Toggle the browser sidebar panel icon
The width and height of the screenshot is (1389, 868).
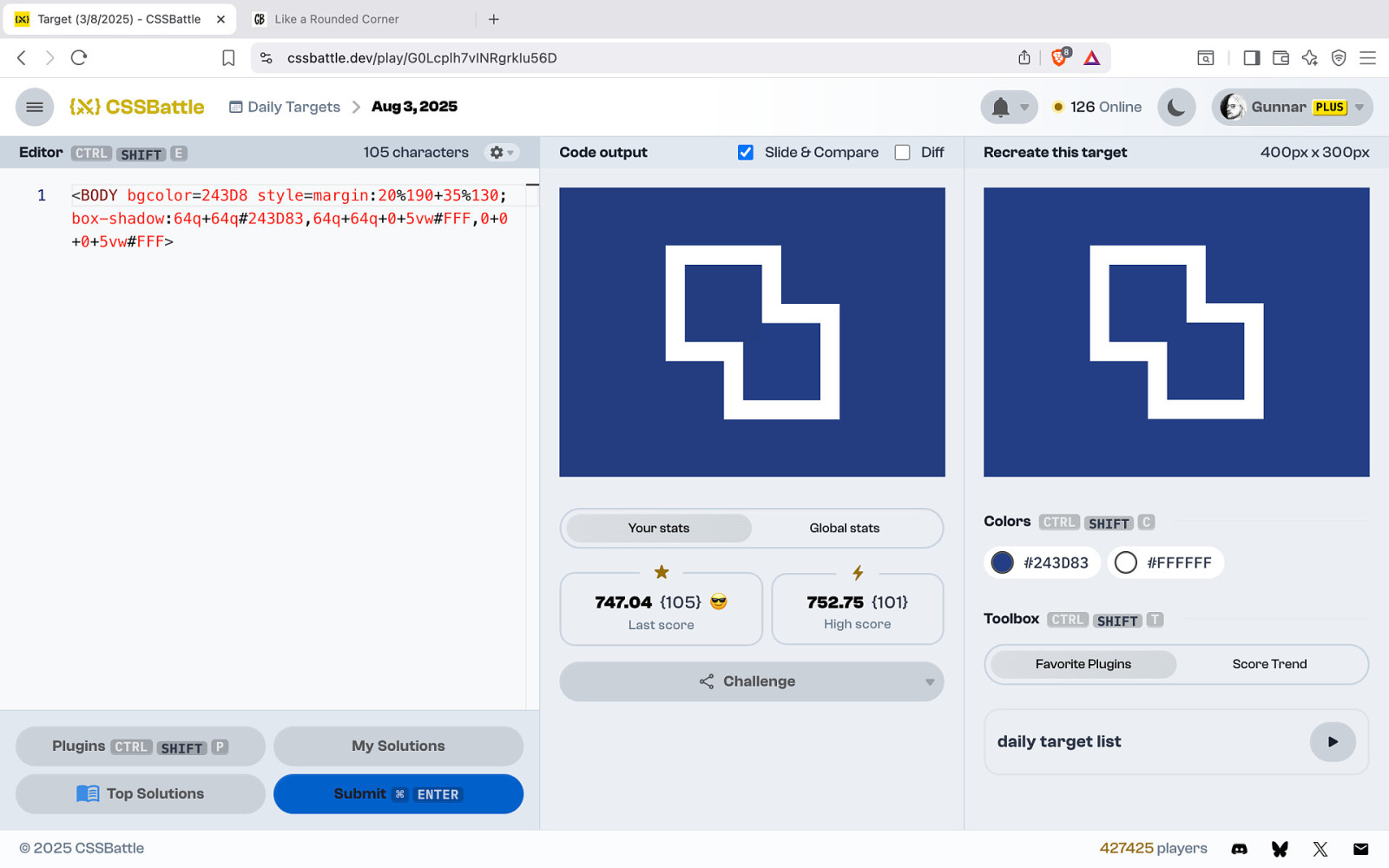[1251, 58]
